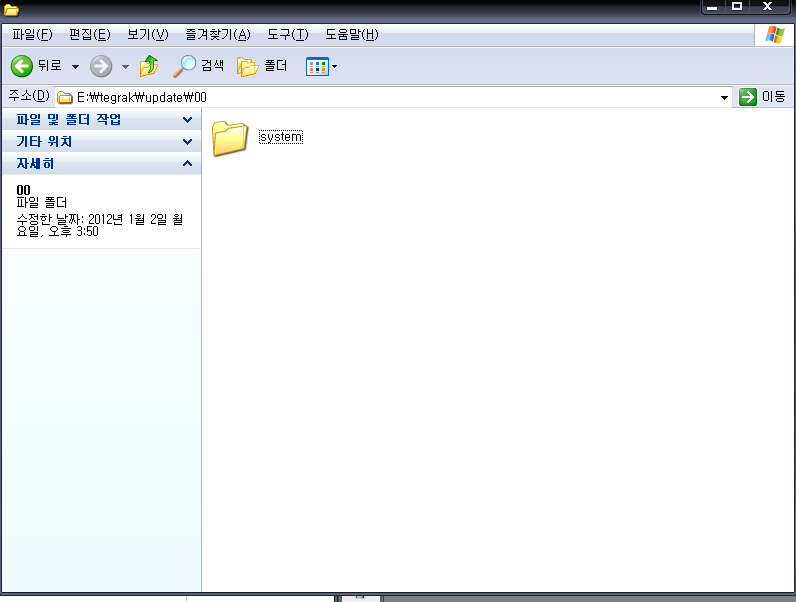Click the Views icon in toolbar
Viewport: 796px width, 602px height.
point(316,66)
